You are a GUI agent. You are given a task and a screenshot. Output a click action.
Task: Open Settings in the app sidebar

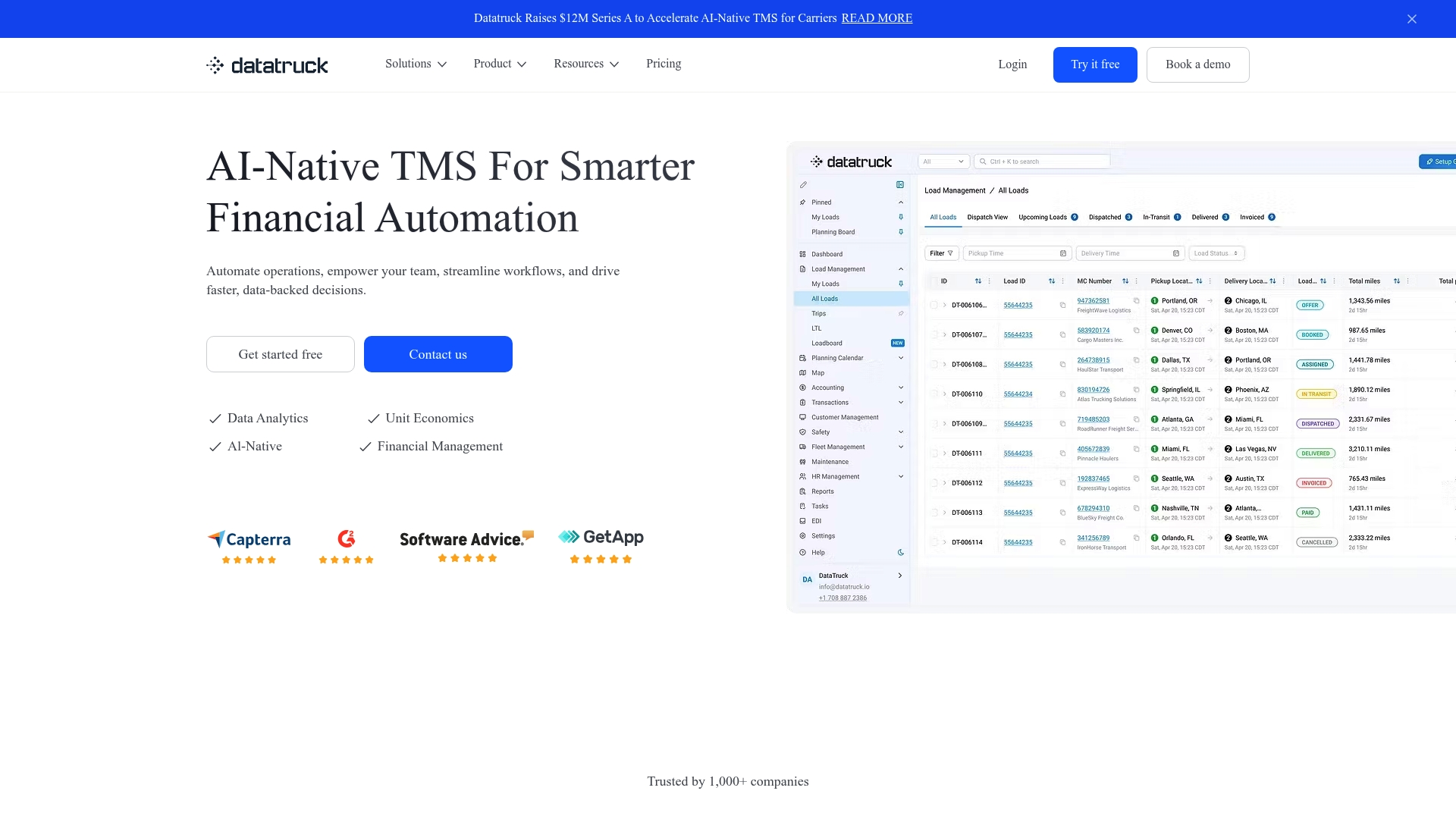pos(823,535)
